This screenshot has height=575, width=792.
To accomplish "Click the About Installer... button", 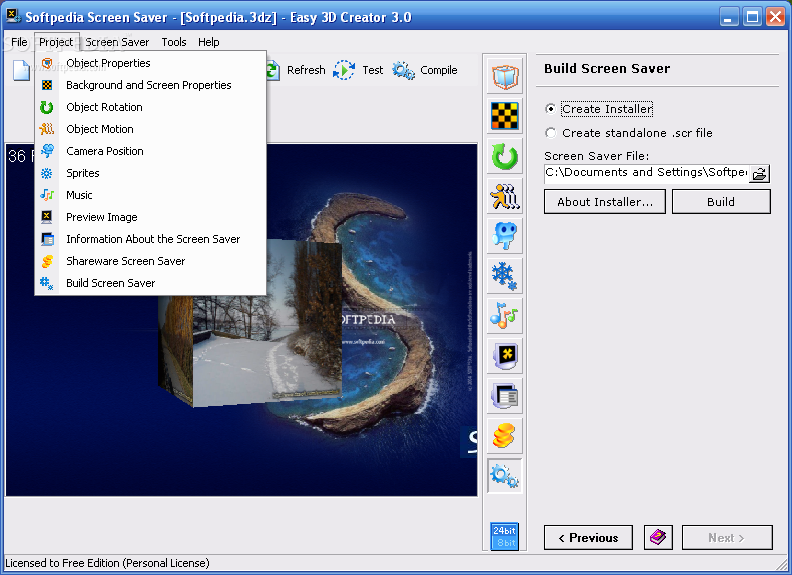I will (x=605, y=202).
